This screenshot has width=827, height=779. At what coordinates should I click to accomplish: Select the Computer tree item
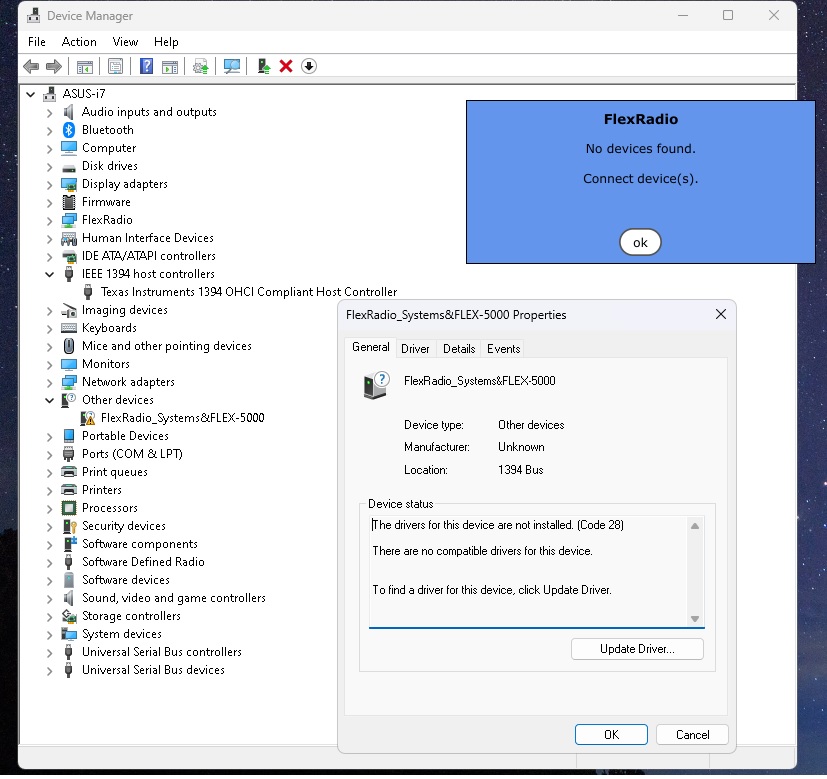click(x=109, y=148)
